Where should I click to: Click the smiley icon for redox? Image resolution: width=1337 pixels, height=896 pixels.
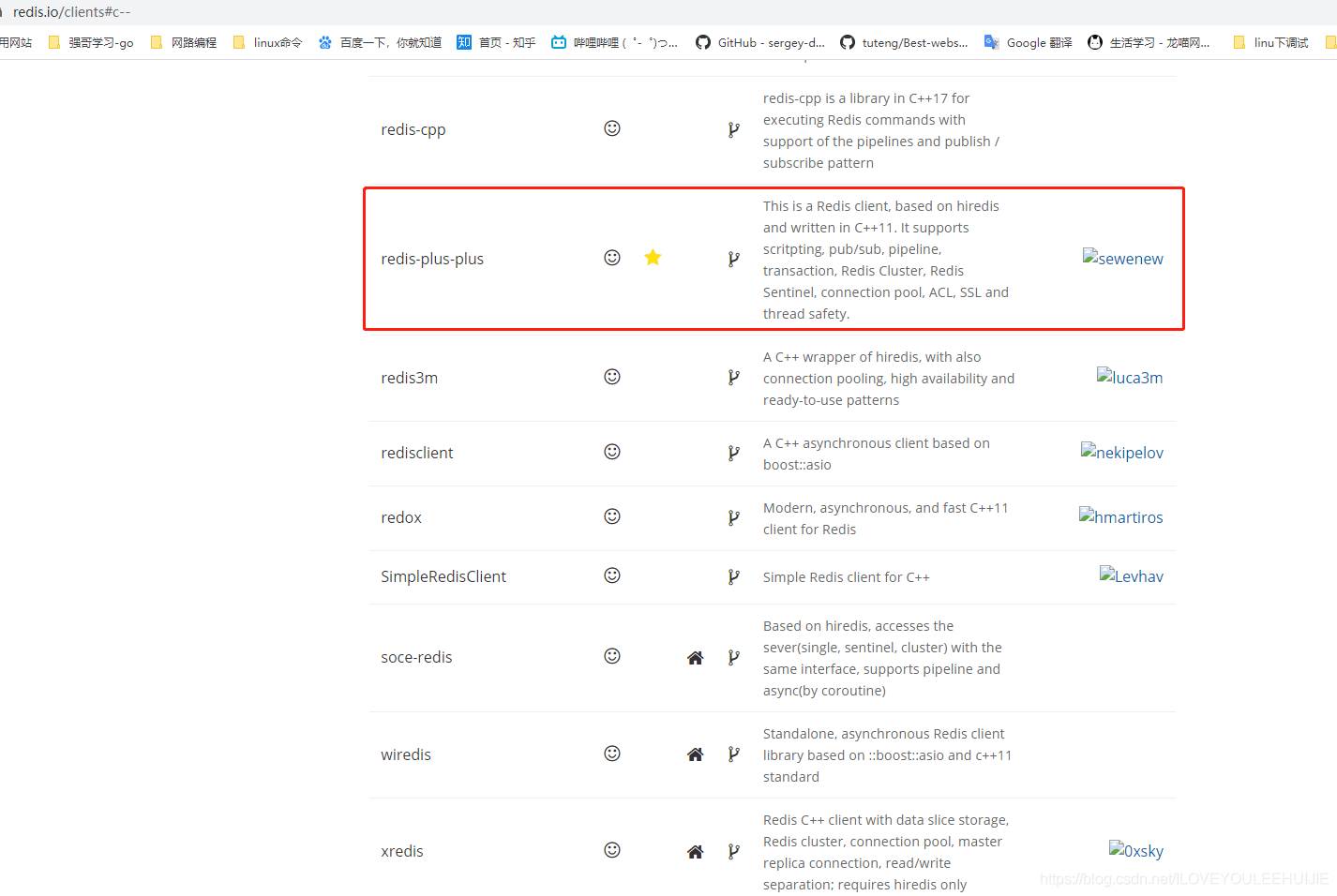point(612,516)
